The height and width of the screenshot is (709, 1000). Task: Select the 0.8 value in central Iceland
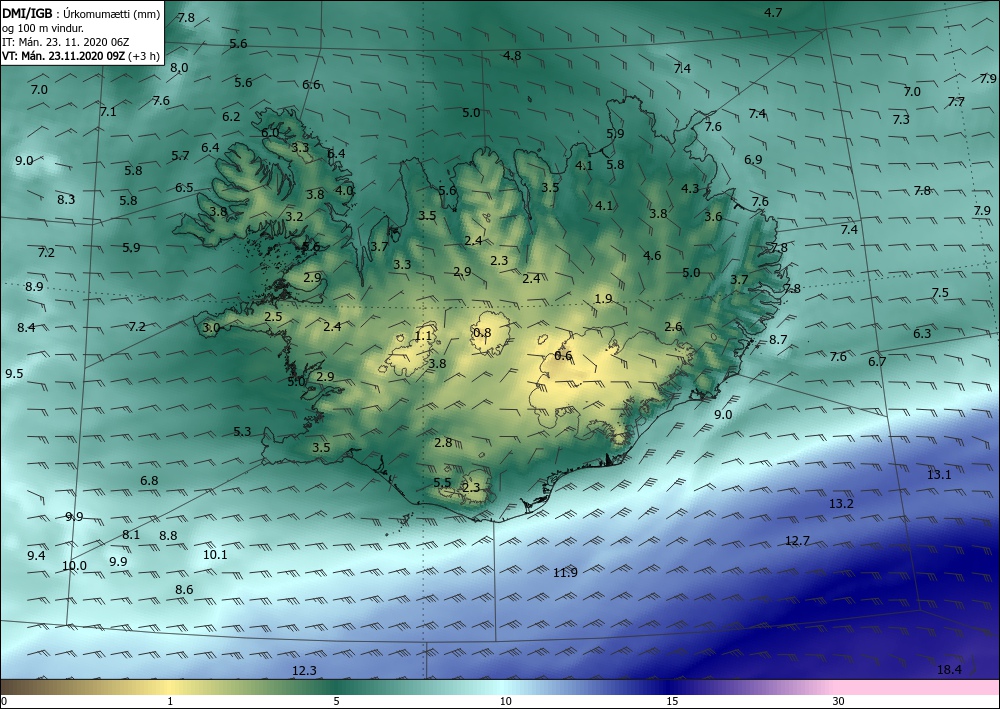[x=483, y=332]
